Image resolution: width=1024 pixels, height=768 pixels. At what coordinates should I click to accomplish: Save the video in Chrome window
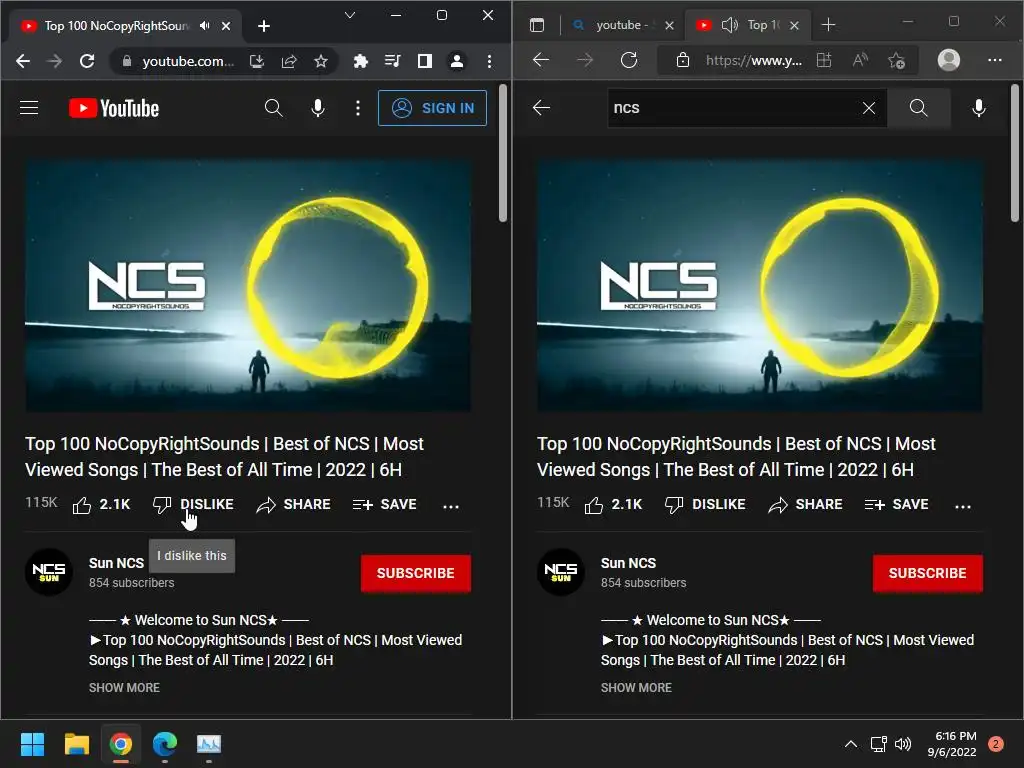(385, 505)
